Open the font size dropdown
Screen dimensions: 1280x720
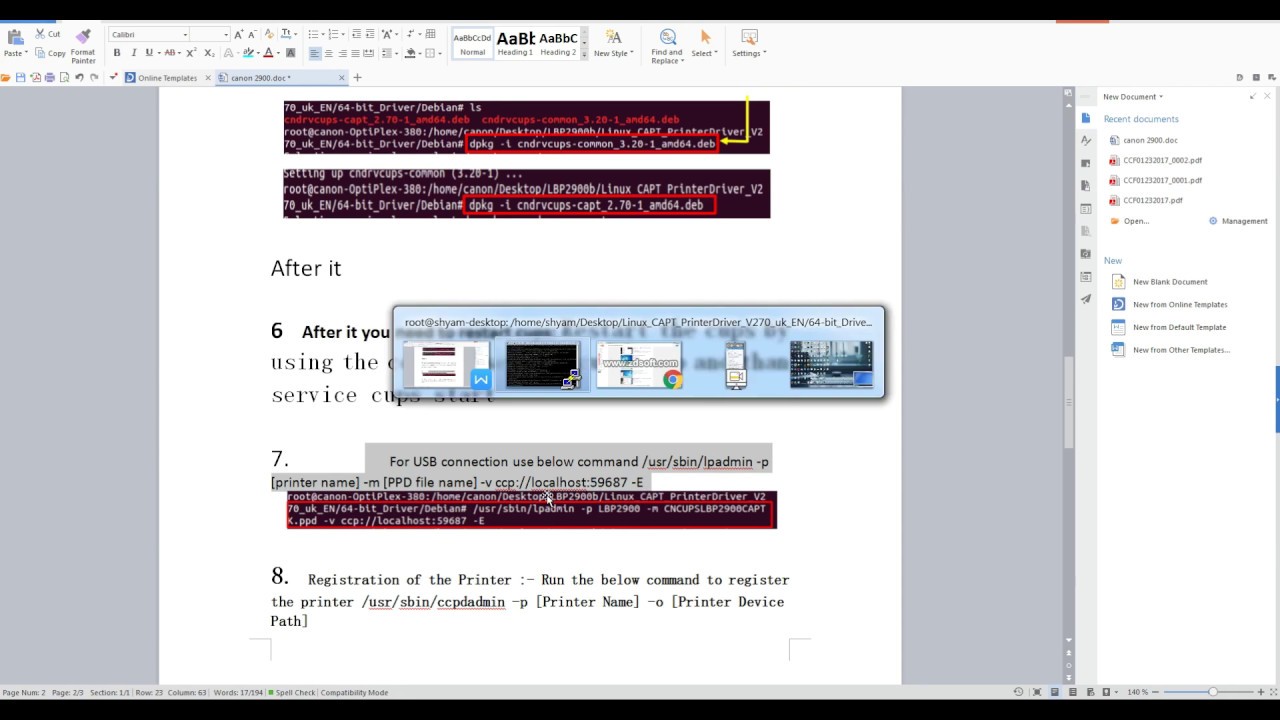click(x=225, y=35)
